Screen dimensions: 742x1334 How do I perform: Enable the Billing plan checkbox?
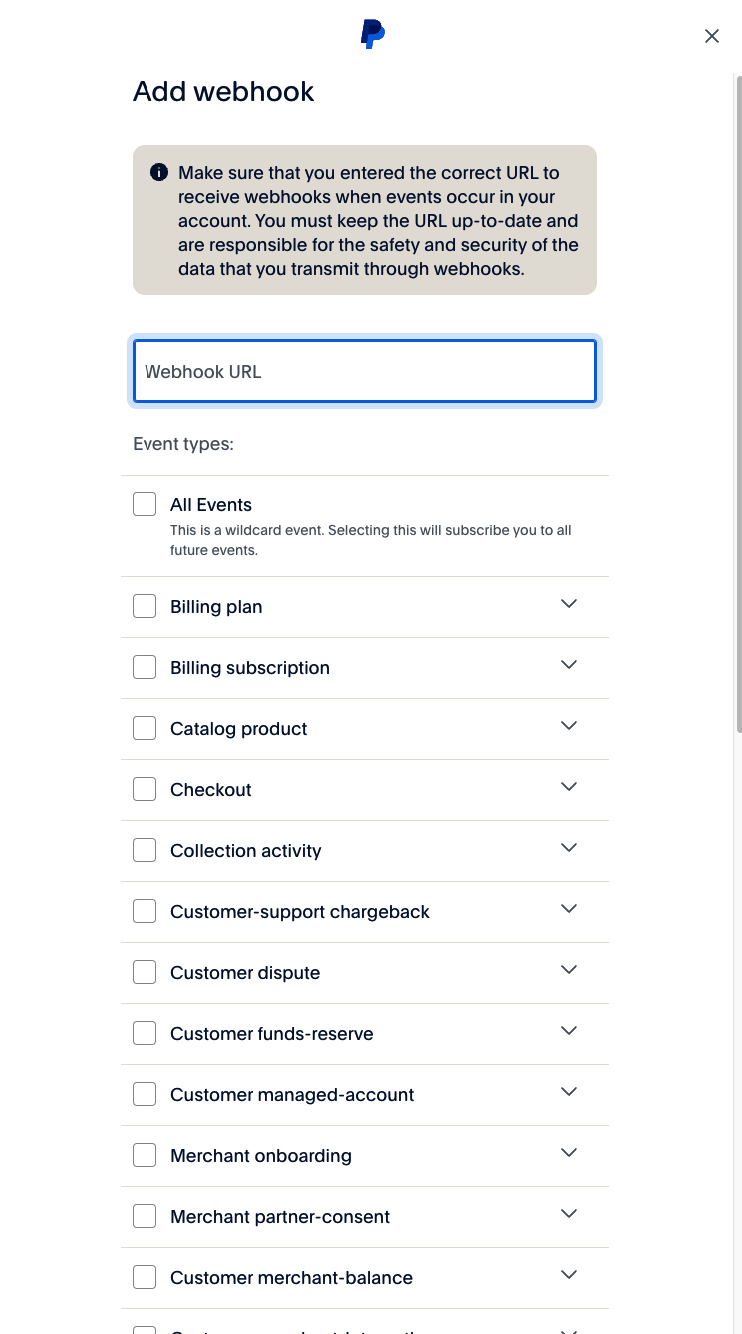(x=145, y=606)
